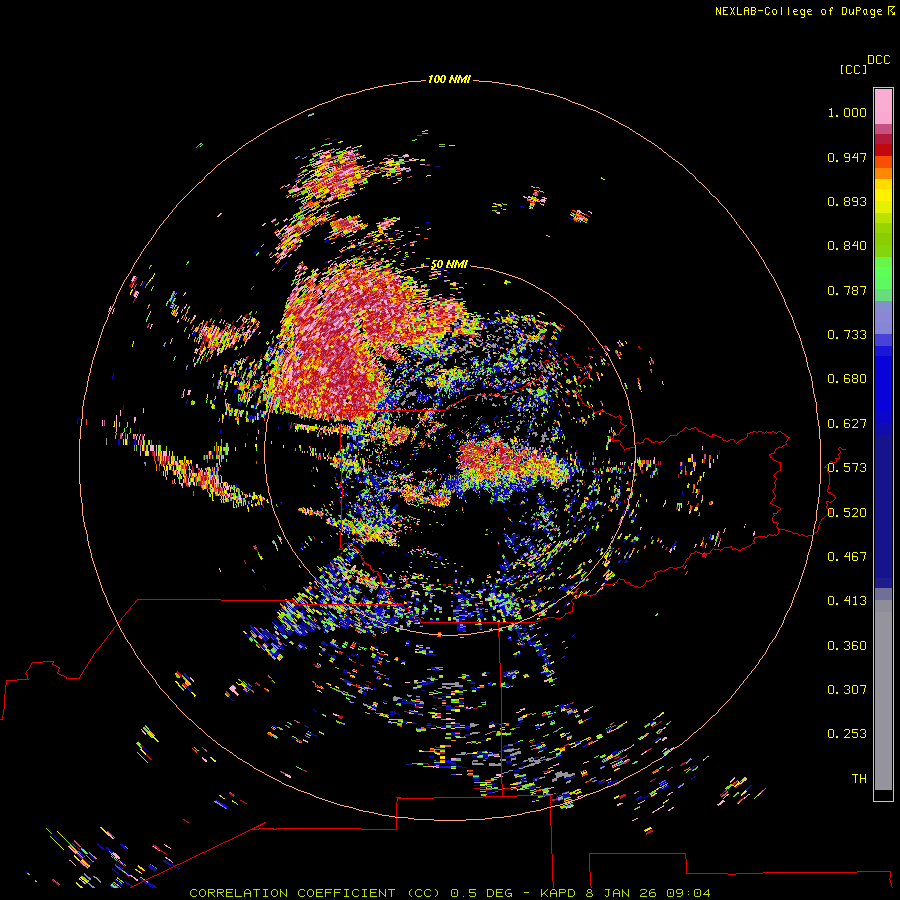
Task: Click the 50 NMI range ring label
Action: (x=449, y=264)
